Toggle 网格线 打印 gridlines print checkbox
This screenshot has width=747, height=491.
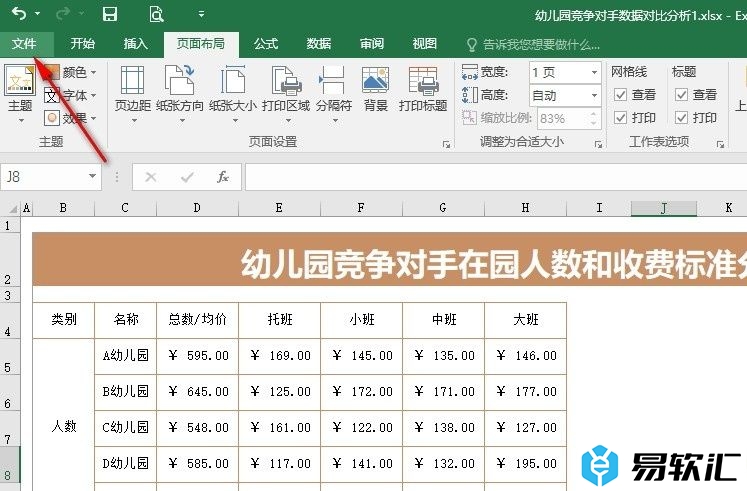(x=620, y=117)
